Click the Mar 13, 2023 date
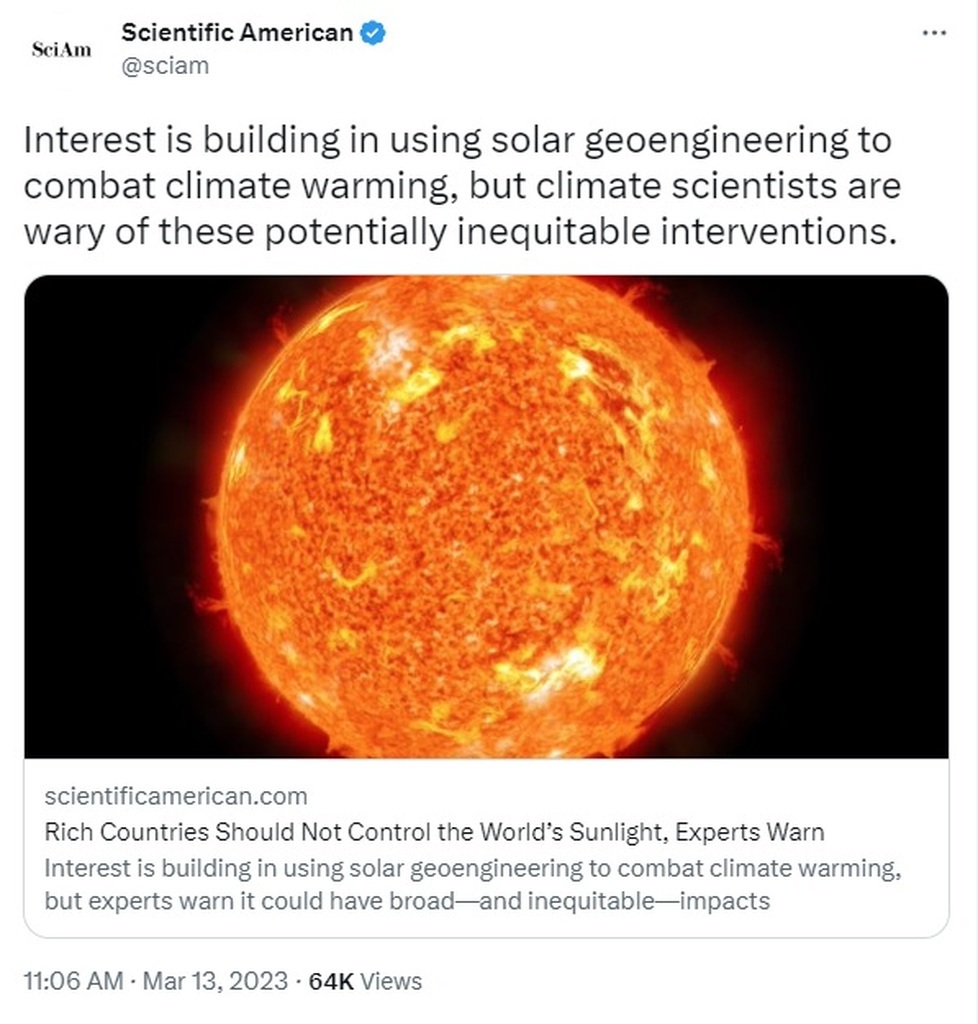 (215, 981)
